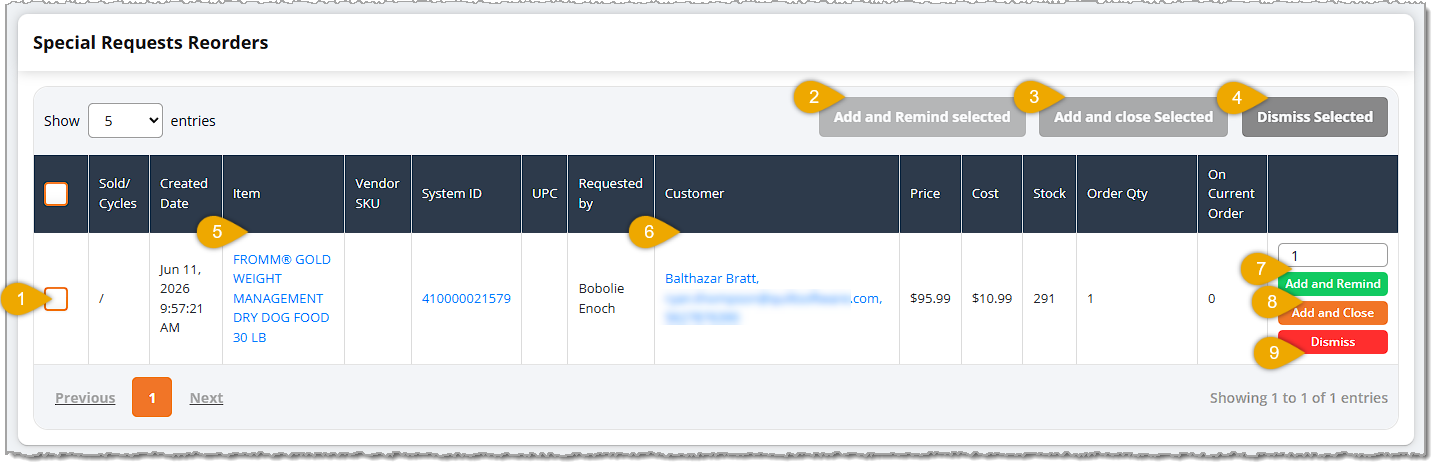The height and width of the screenshot is (468, 1437).
Task: Click Add and Remind selected button
Action: click(922, 117)
